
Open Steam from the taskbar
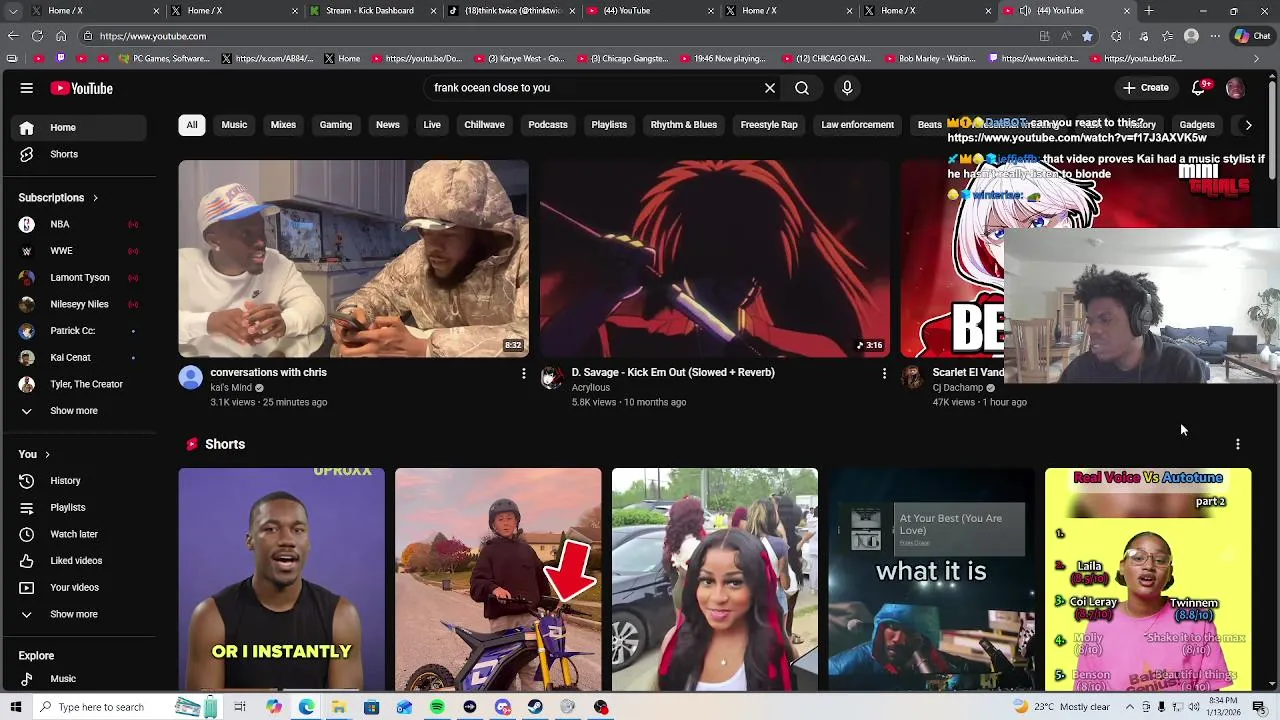pos(535,707)
